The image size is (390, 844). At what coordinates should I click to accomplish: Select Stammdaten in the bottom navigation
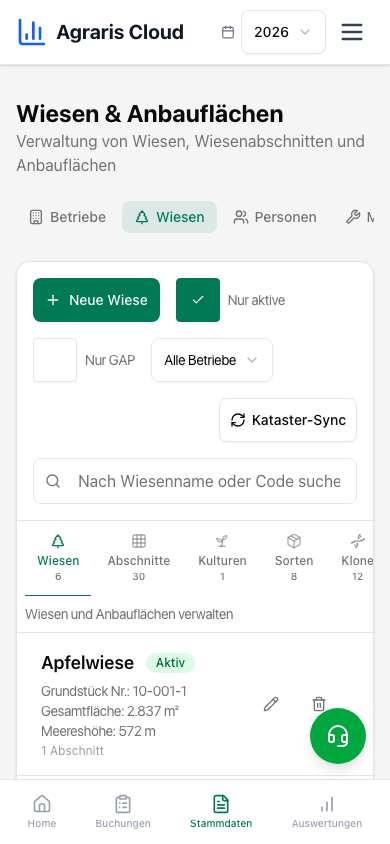pyautogui.click(x=221, y=812)
